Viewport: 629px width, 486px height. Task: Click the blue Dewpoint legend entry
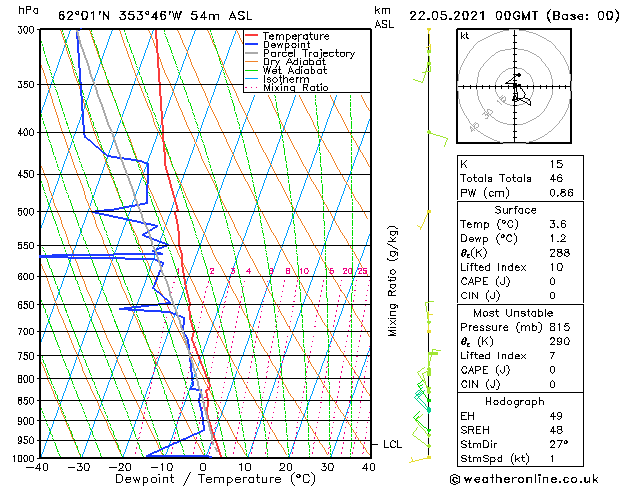tap(278, 45)
